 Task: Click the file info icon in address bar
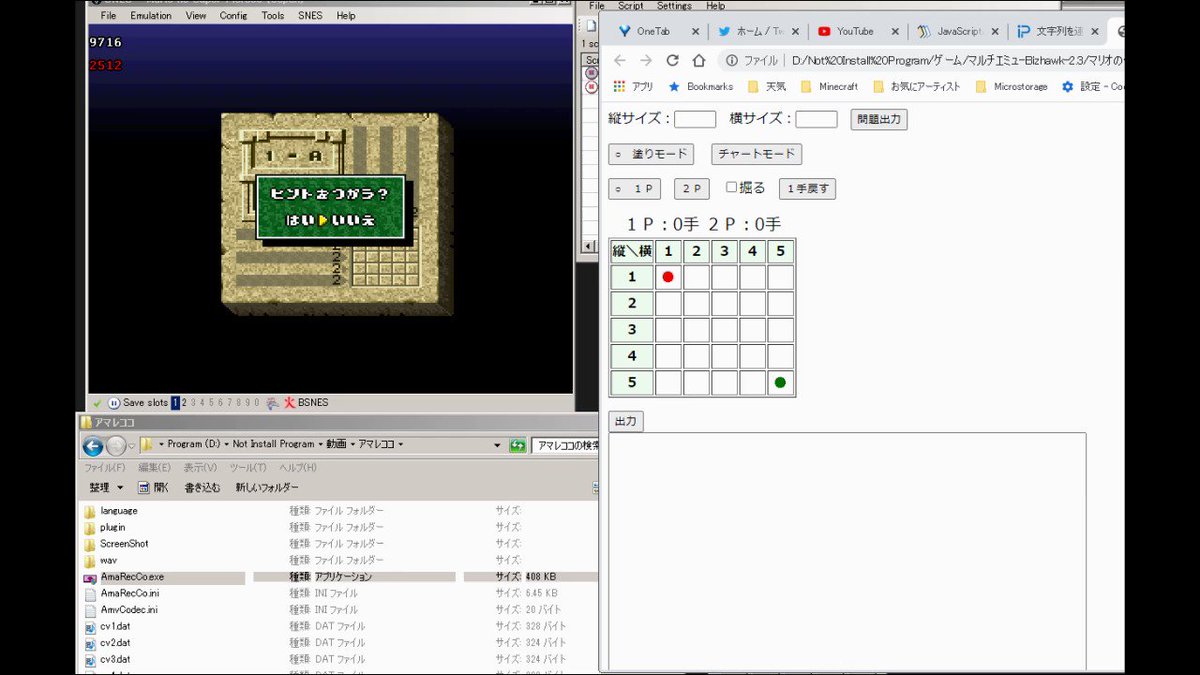732,60
